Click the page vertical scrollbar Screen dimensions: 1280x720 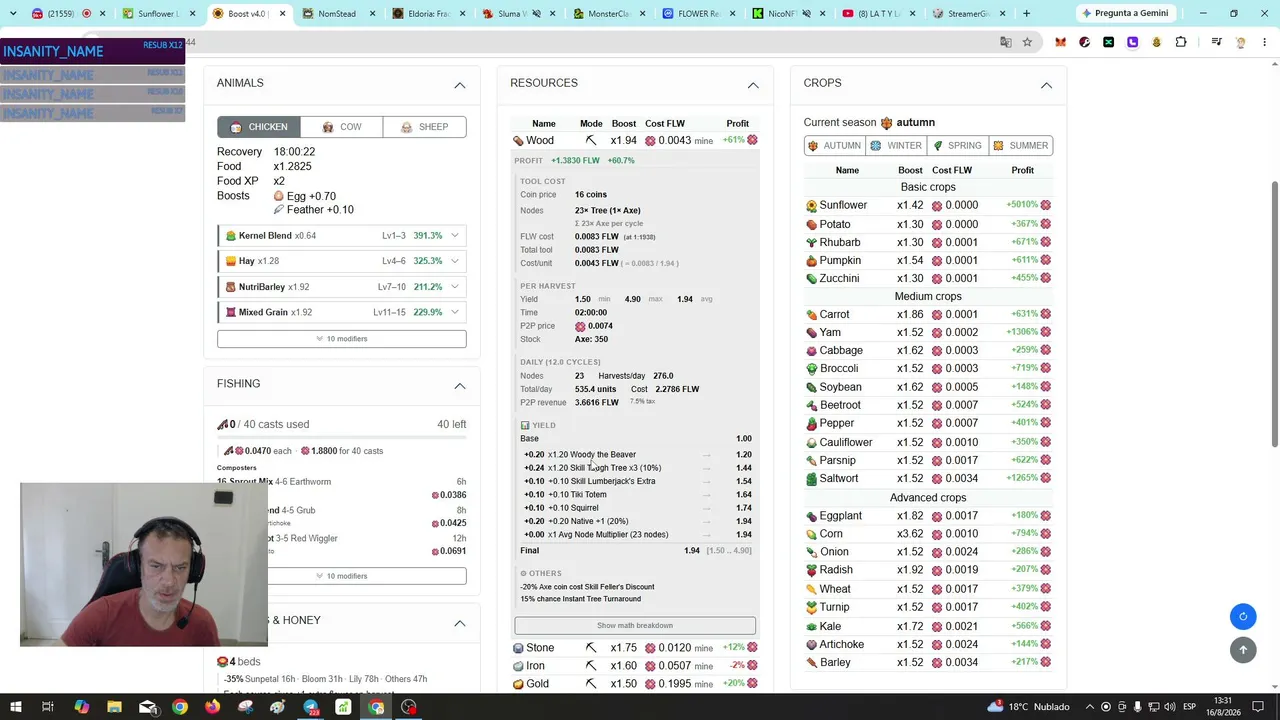point(1274,313)
